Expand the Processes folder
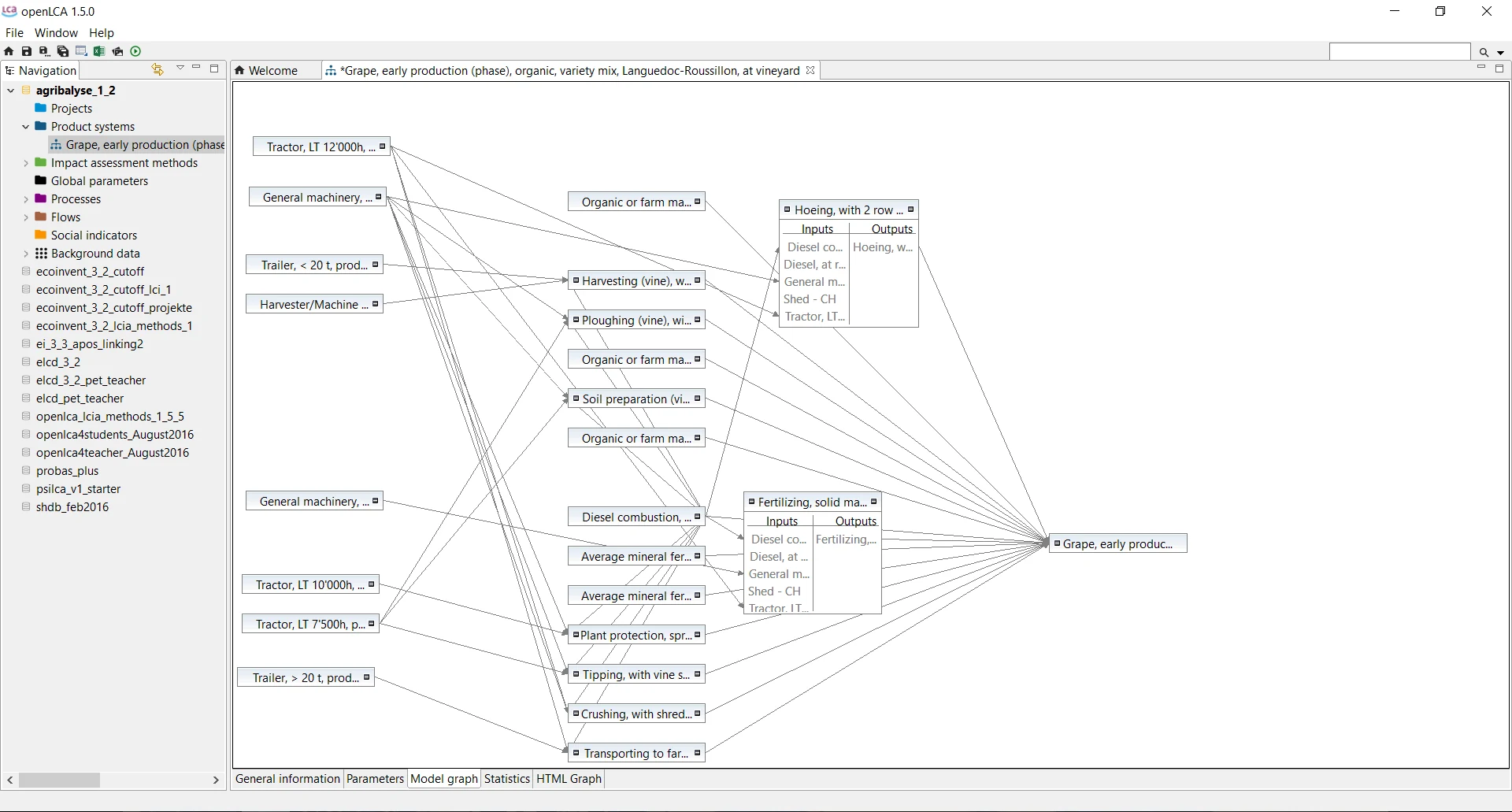Viewport: 1512px width, 812px height. 26,199
